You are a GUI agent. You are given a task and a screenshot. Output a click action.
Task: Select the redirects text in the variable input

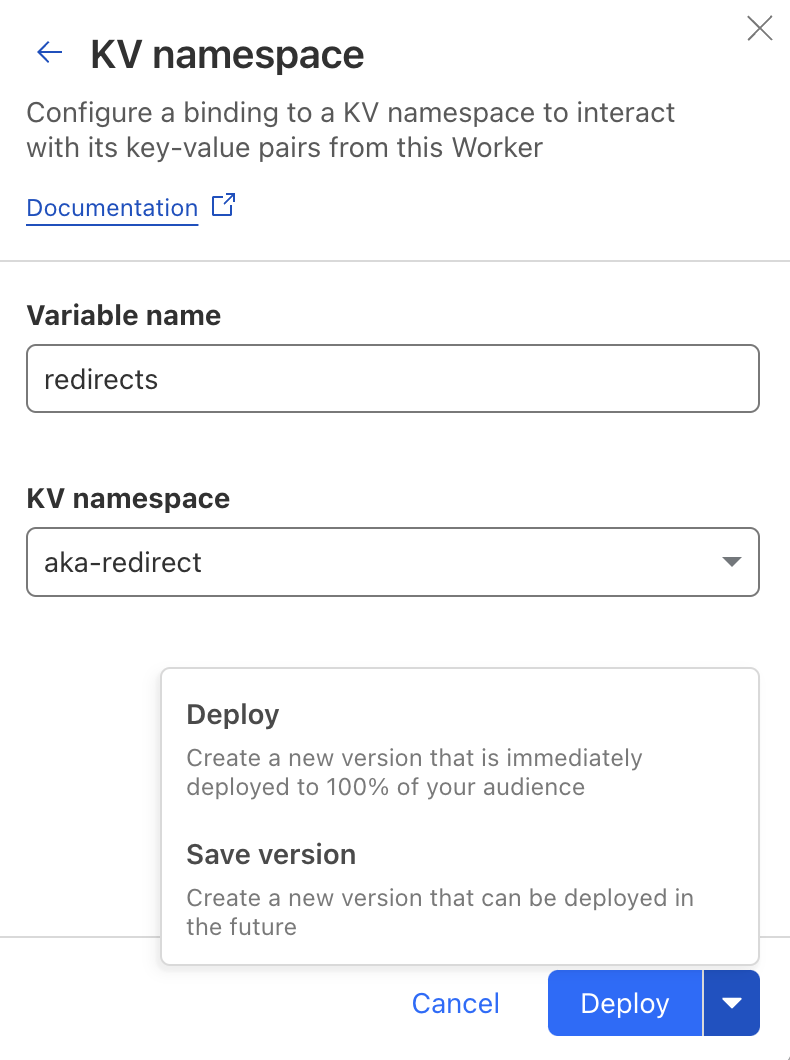(101, 378)
